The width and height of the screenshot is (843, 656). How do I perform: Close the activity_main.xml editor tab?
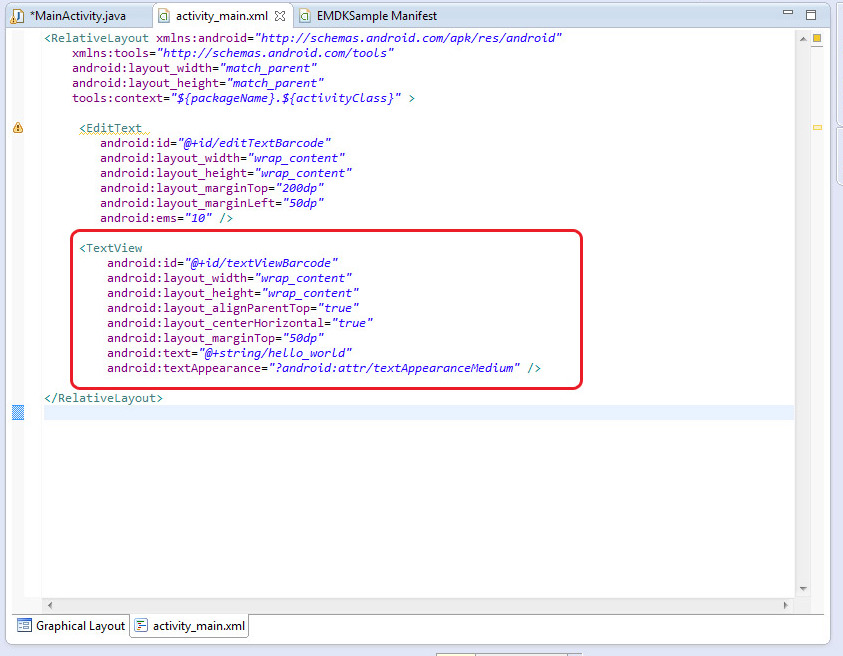[280, 16]
